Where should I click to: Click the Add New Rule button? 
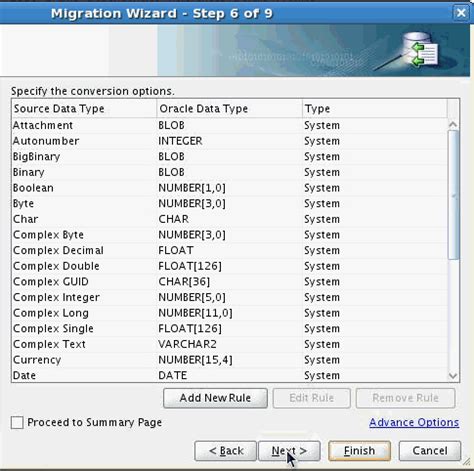pyautogui.click(x=215, y=398)
